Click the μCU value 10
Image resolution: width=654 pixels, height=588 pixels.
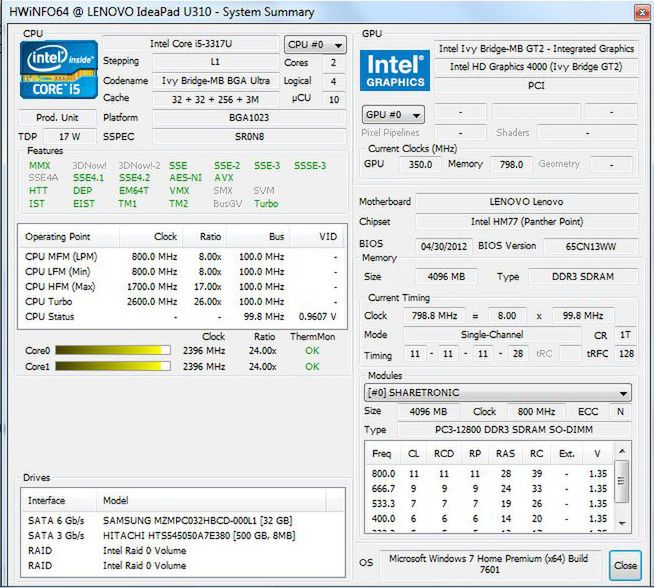point(334,99)
